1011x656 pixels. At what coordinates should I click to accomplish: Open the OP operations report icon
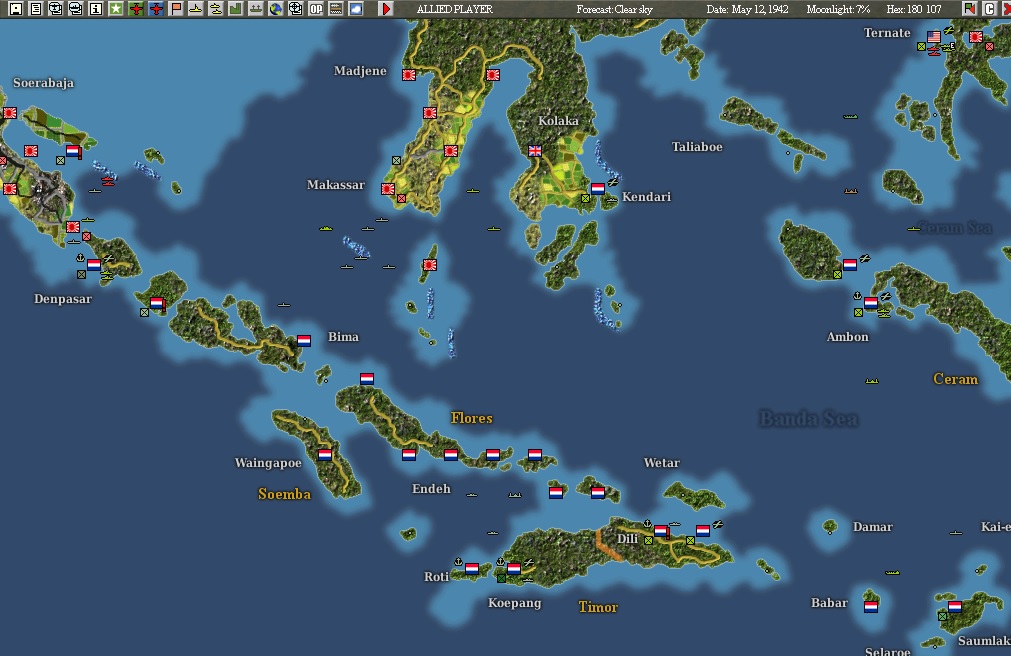point(315,8)
